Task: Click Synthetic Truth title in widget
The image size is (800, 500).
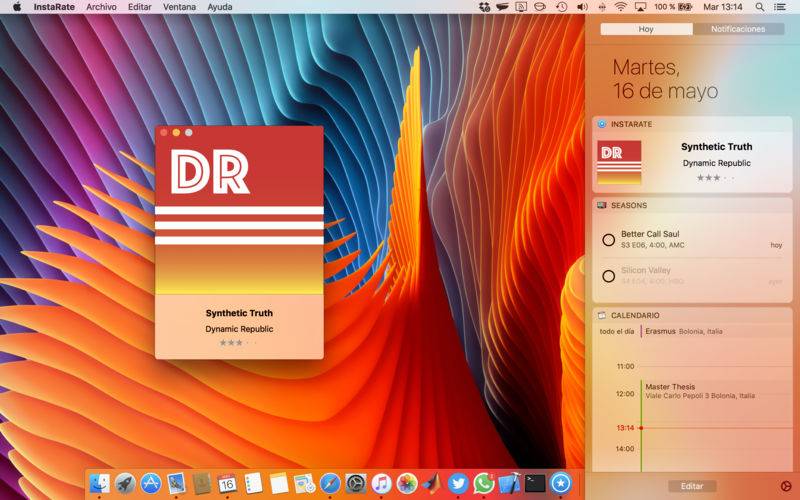Action: point(716,147)
